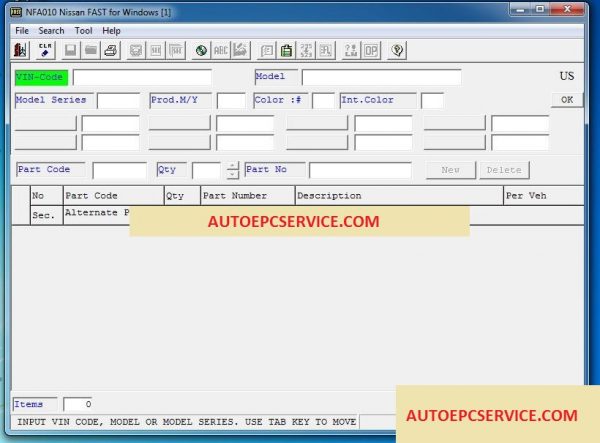Click the Qty input field
Image resolution: width=600 pixels, height=443 pixels.
[x=206, y=171]
